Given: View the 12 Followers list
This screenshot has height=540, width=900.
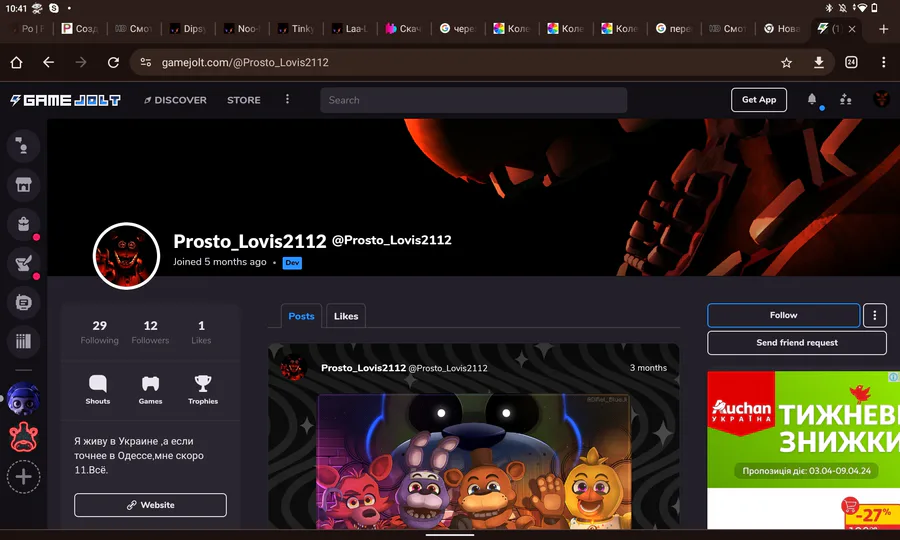Looking at the screenshot, I should [150, 332].
